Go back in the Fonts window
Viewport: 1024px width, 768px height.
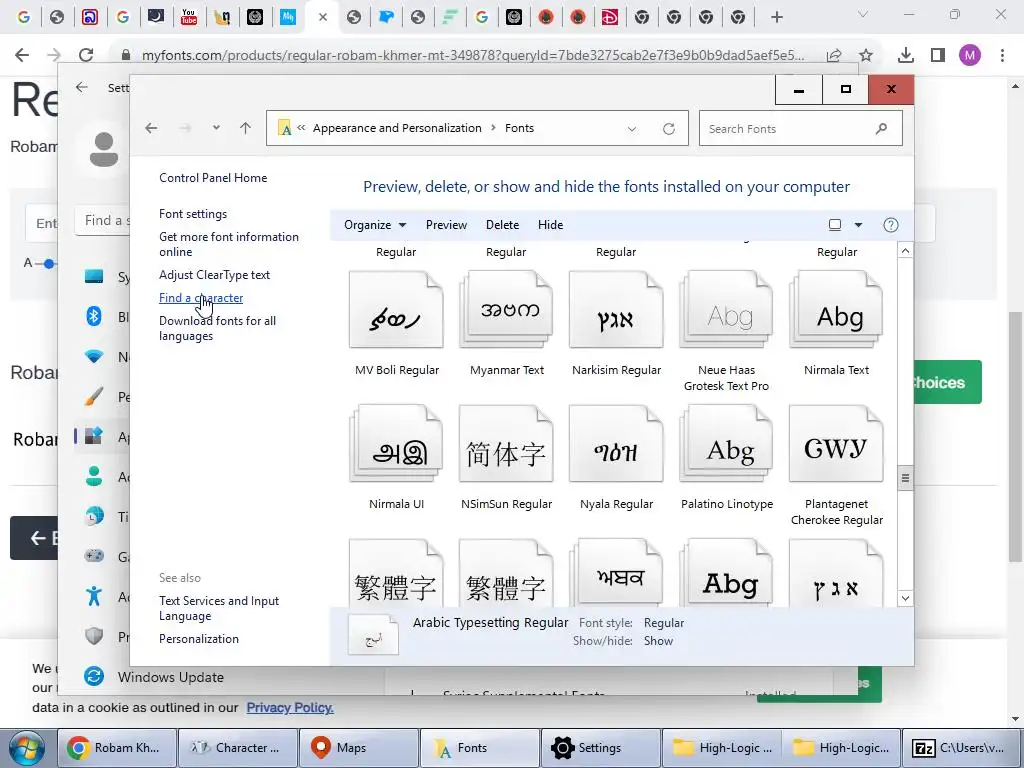click(x=152, y=128)
